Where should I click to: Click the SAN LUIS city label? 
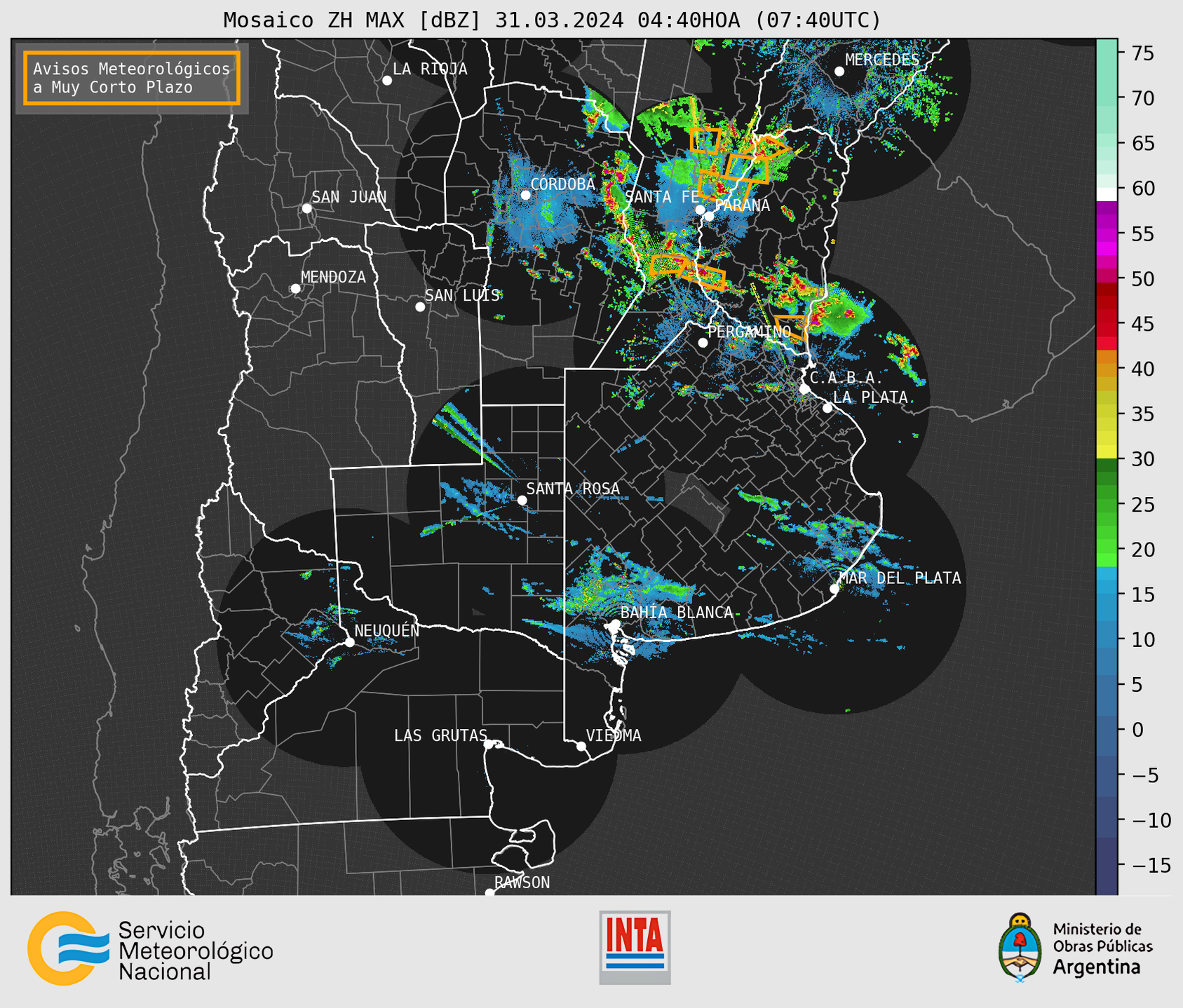point(462,295)
